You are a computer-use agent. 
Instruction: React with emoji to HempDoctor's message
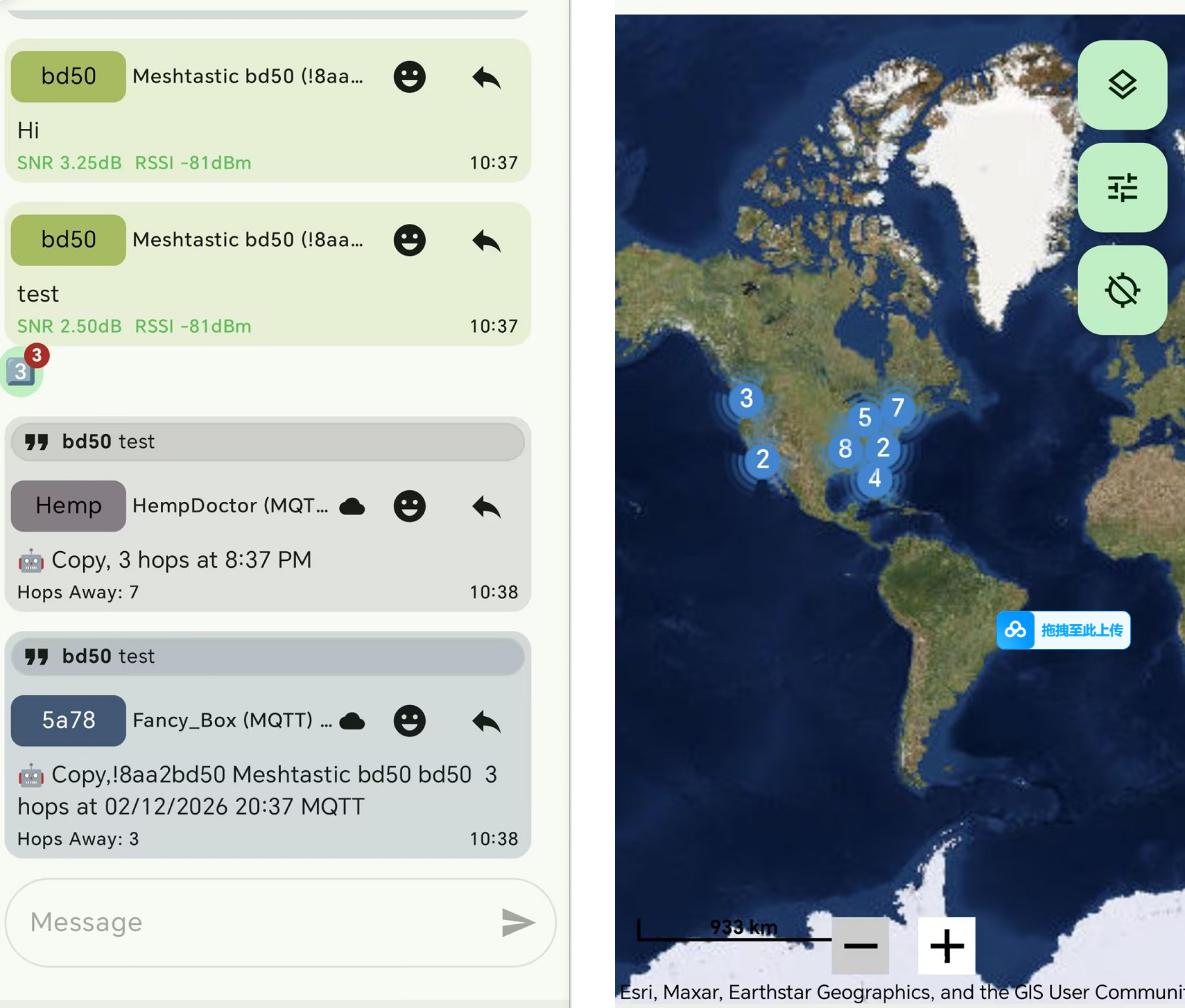[x=409, y=506]
